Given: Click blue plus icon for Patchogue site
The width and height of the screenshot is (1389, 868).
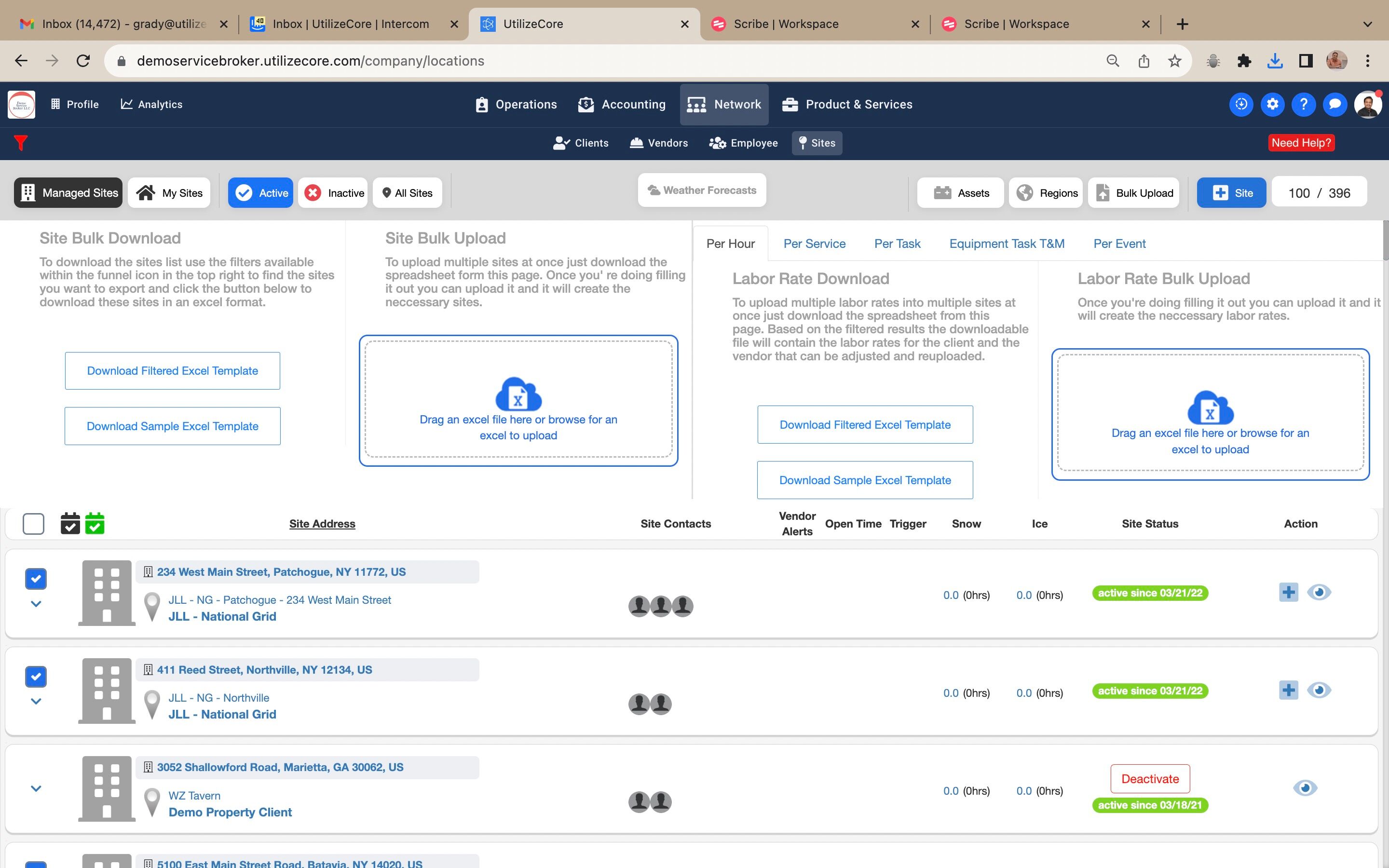Looking at the screenshot, I should (1288, 593).
